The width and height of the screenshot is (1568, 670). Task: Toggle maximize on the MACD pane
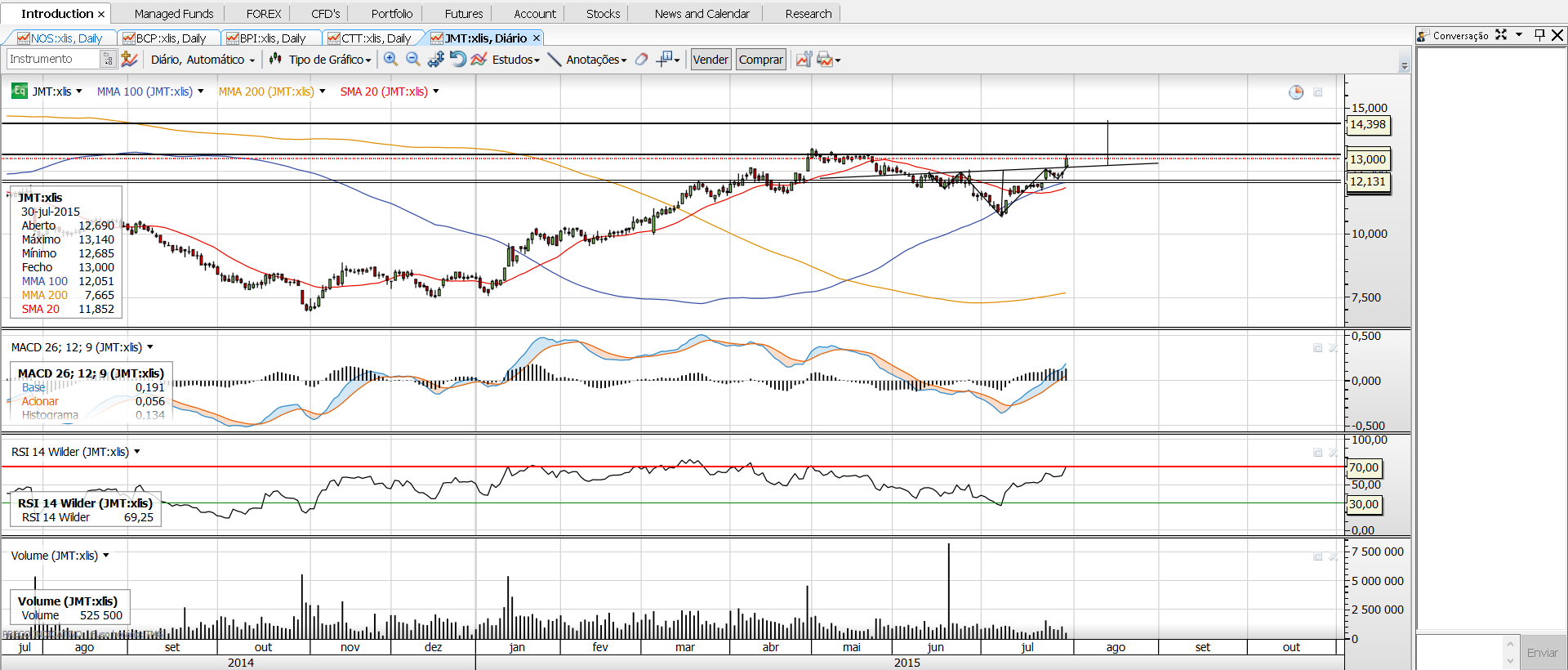click(x=1317, y=348)
